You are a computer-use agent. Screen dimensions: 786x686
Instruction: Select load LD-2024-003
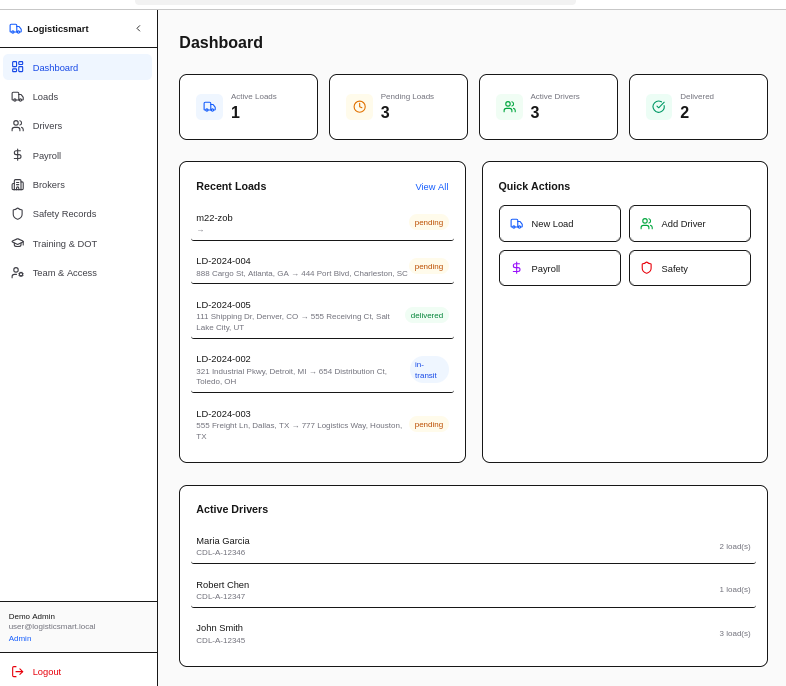click(322, 424)
